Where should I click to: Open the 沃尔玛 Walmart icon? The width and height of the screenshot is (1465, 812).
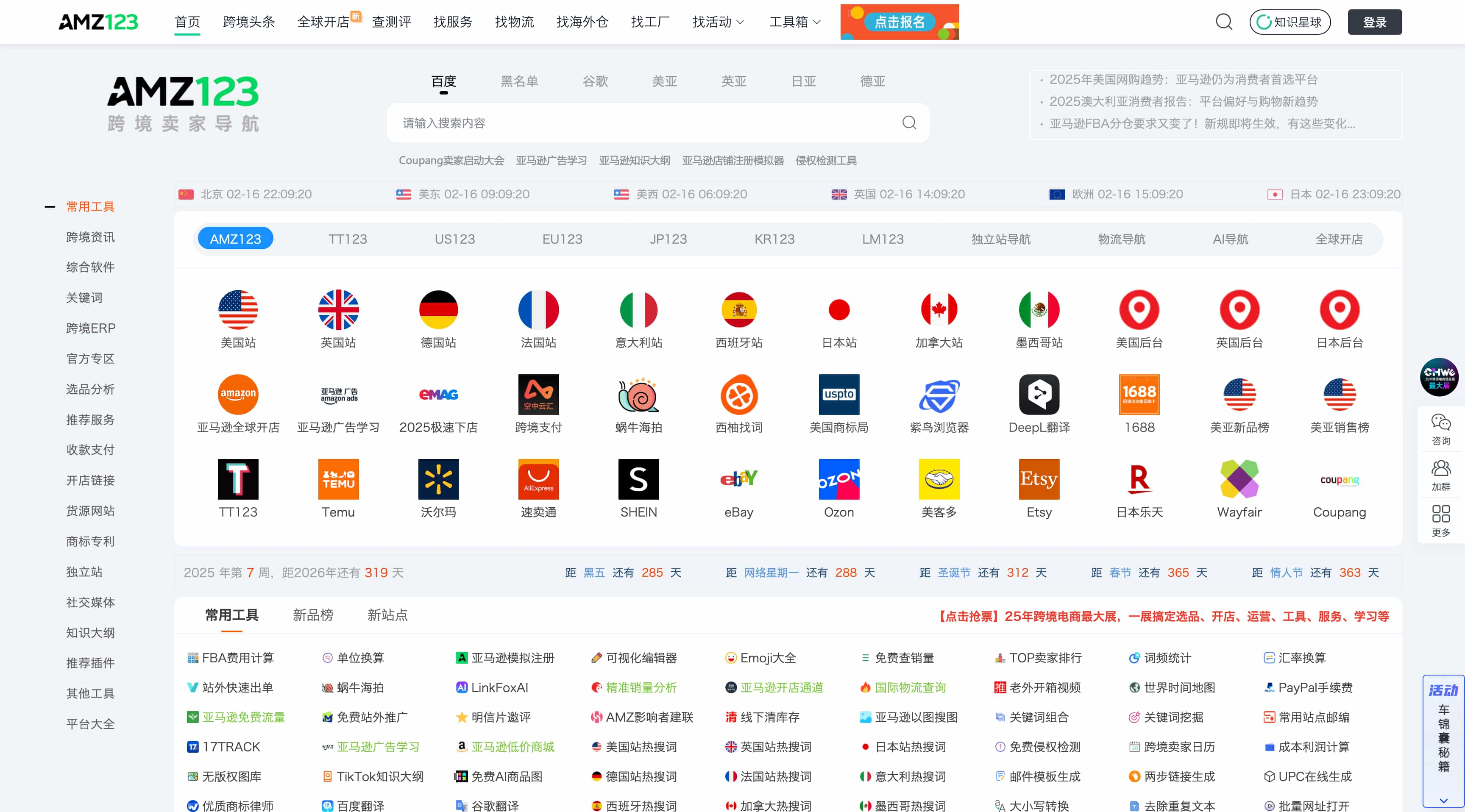(438, 479)
